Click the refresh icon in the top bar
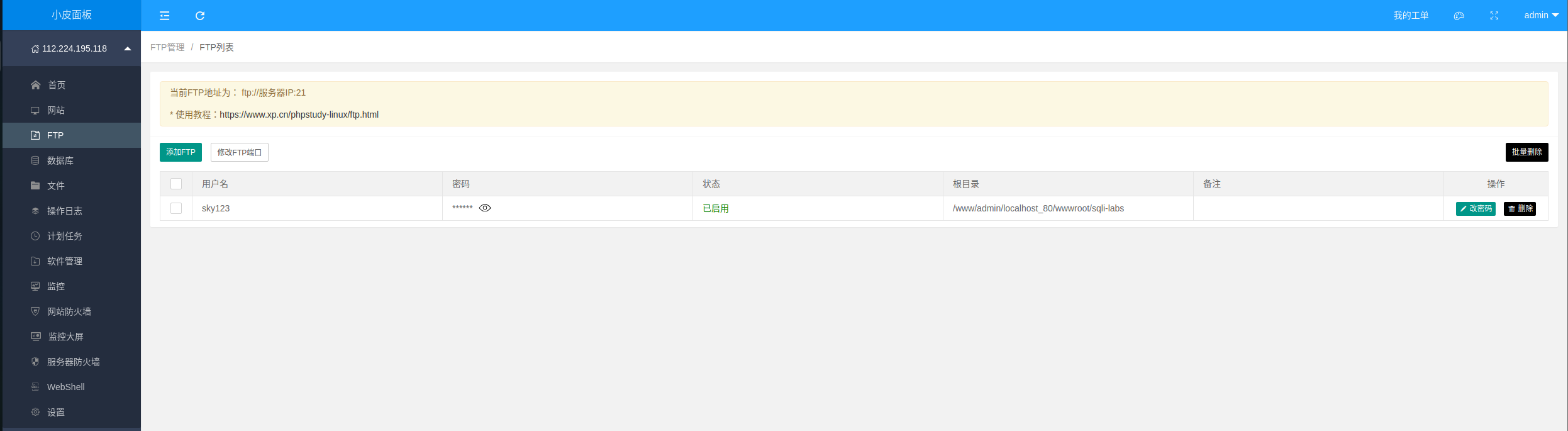 pos(200,16)
